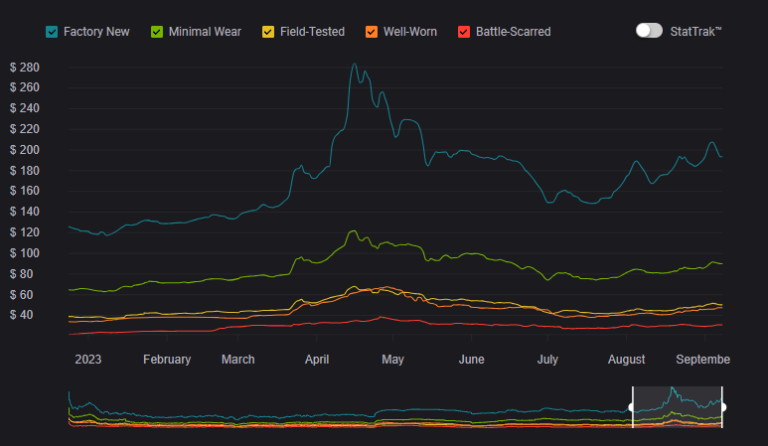Click the "August" x-axis label
The width and height of the screenshot is (768, 446).
pyautogui.click(x=626, y=360)
